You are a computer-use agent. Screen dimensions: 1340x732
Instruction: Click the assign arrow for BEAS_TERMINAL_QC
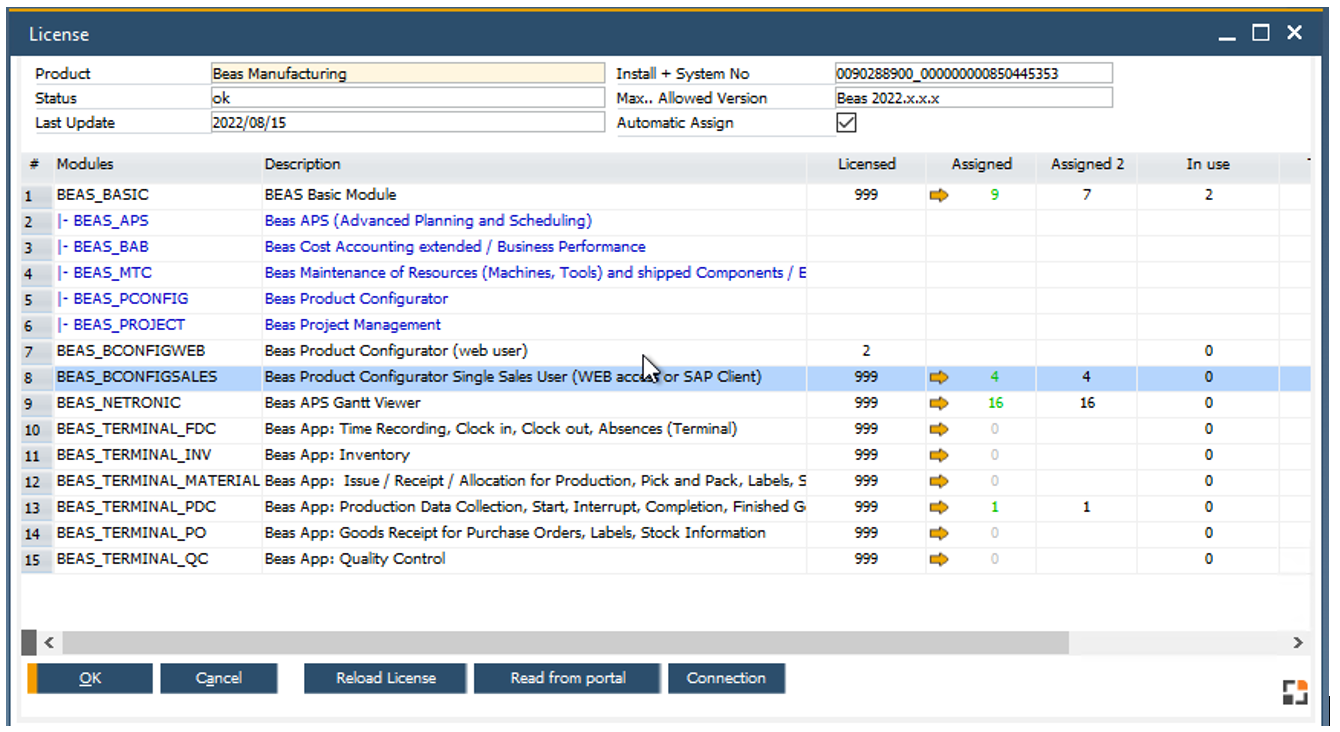[939, 558]
